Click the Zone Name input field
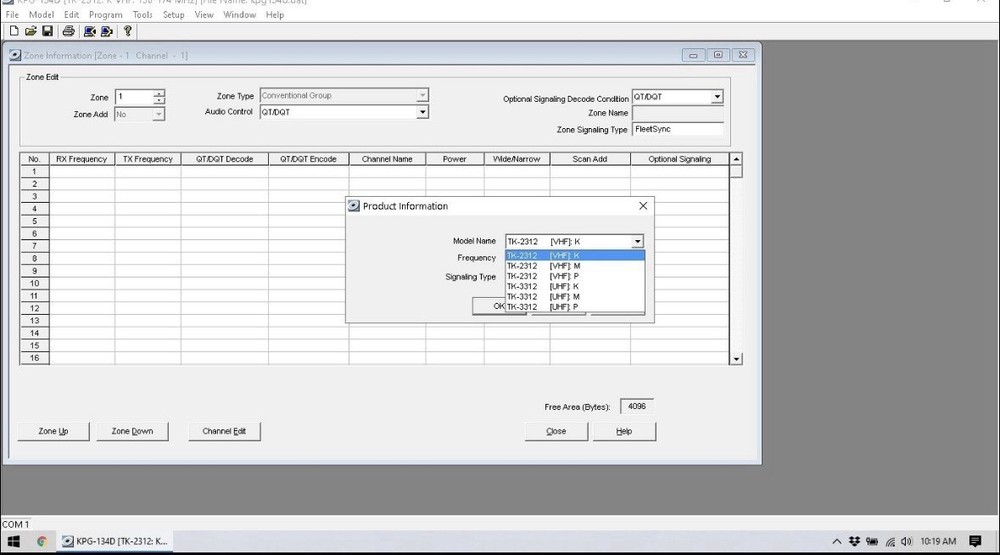This screenshot has height=555, width=1000. click(x=677, y=113)
